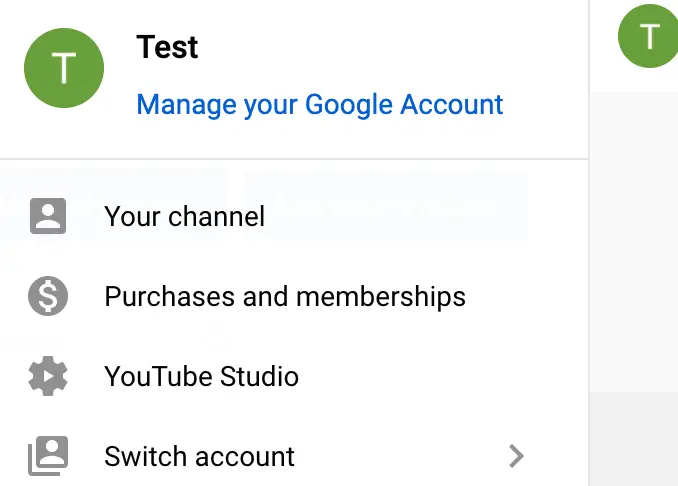
Task: Open Your channel from the menu
Action: pos(185,216)
